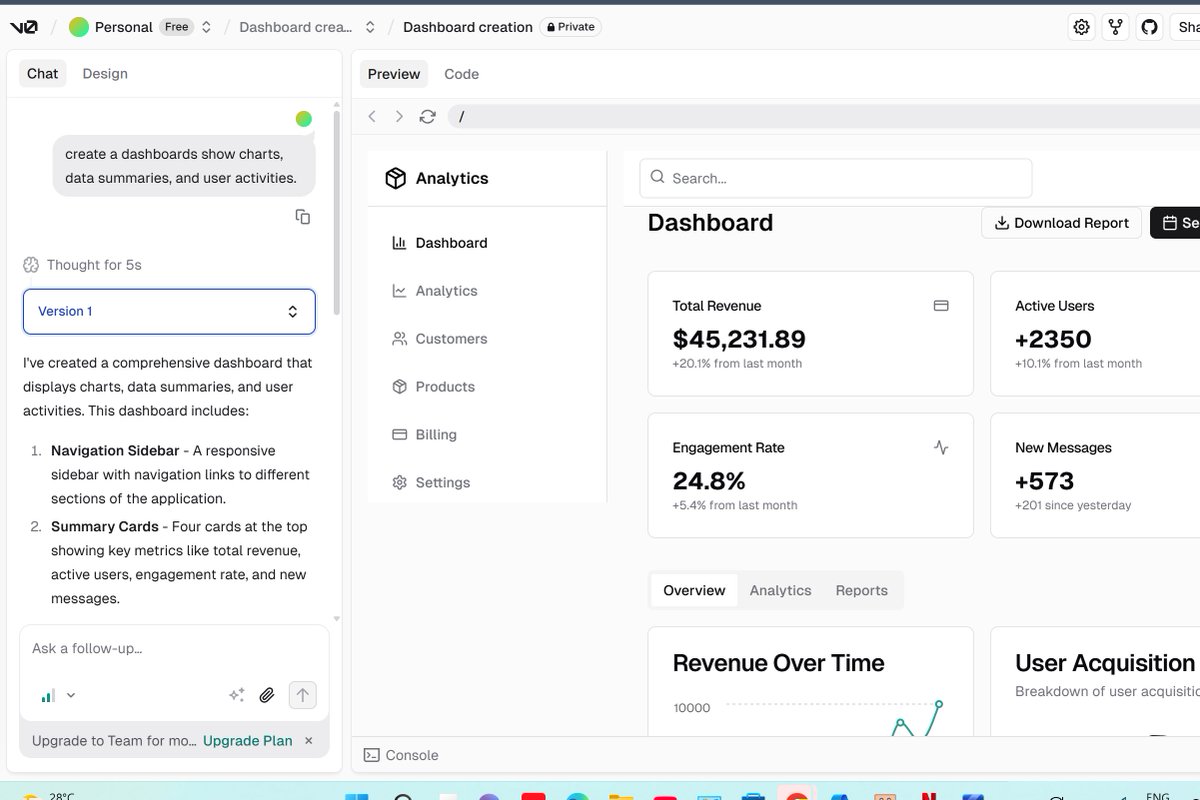
Task: Click the Upgrade Plan link
Action: click(x=248, y=741)
